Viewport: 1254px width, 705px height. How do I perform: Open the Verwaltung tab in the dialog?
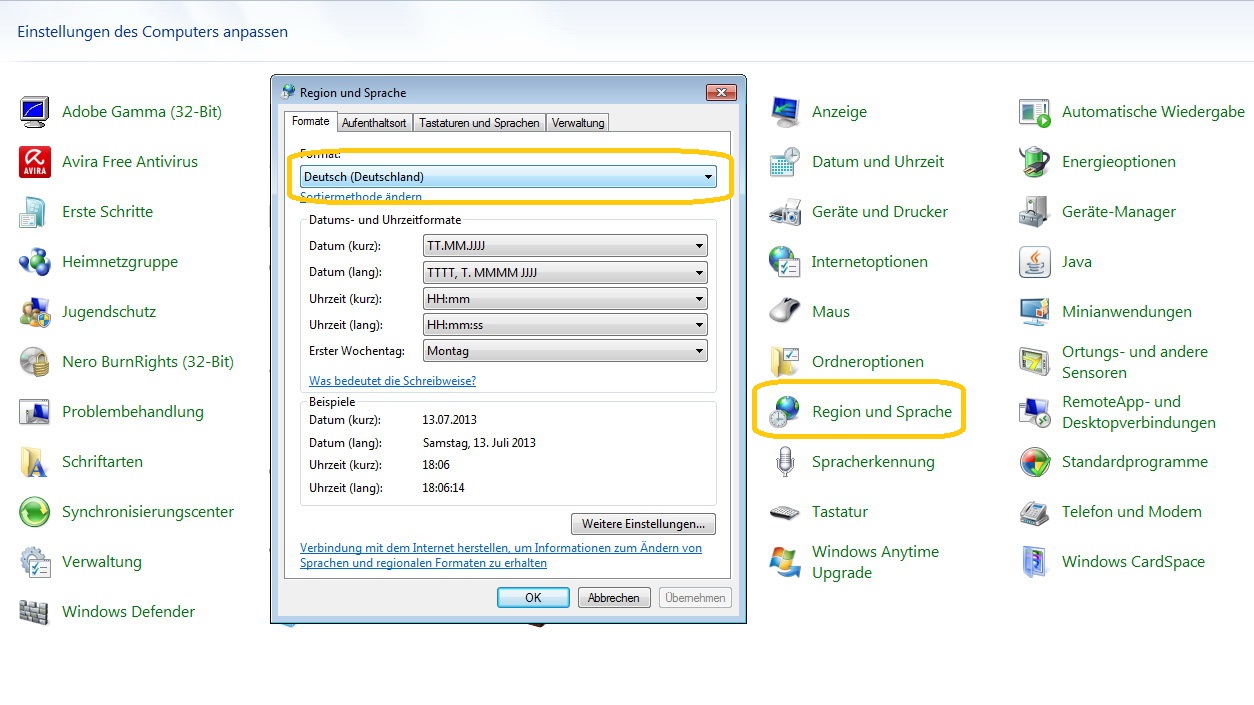[578, 123]
